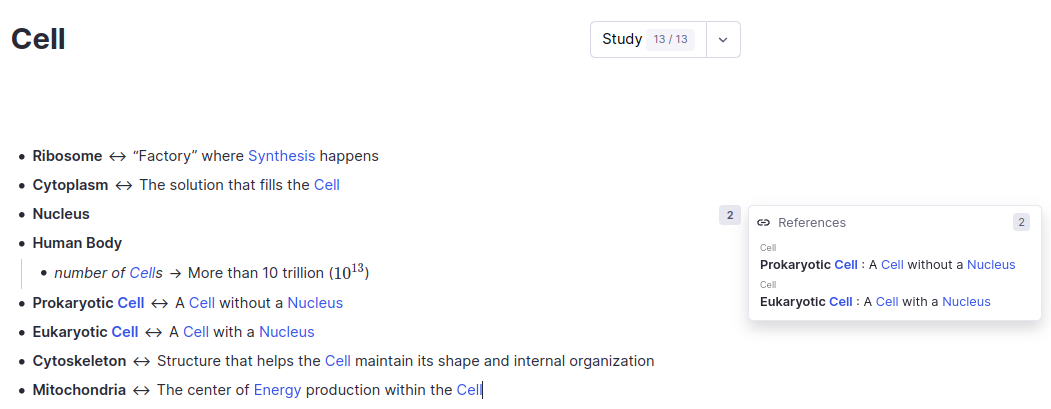This screenshot has width=1051, height=409.
Task: Click the Nucleus link in the Prokaryotic Cell line
Action: [315, 303]
